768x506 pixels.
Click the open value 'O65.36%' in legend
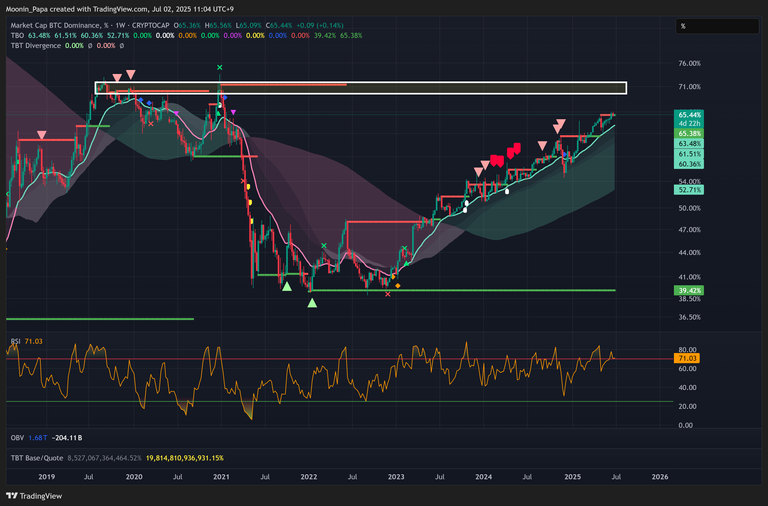187,25
